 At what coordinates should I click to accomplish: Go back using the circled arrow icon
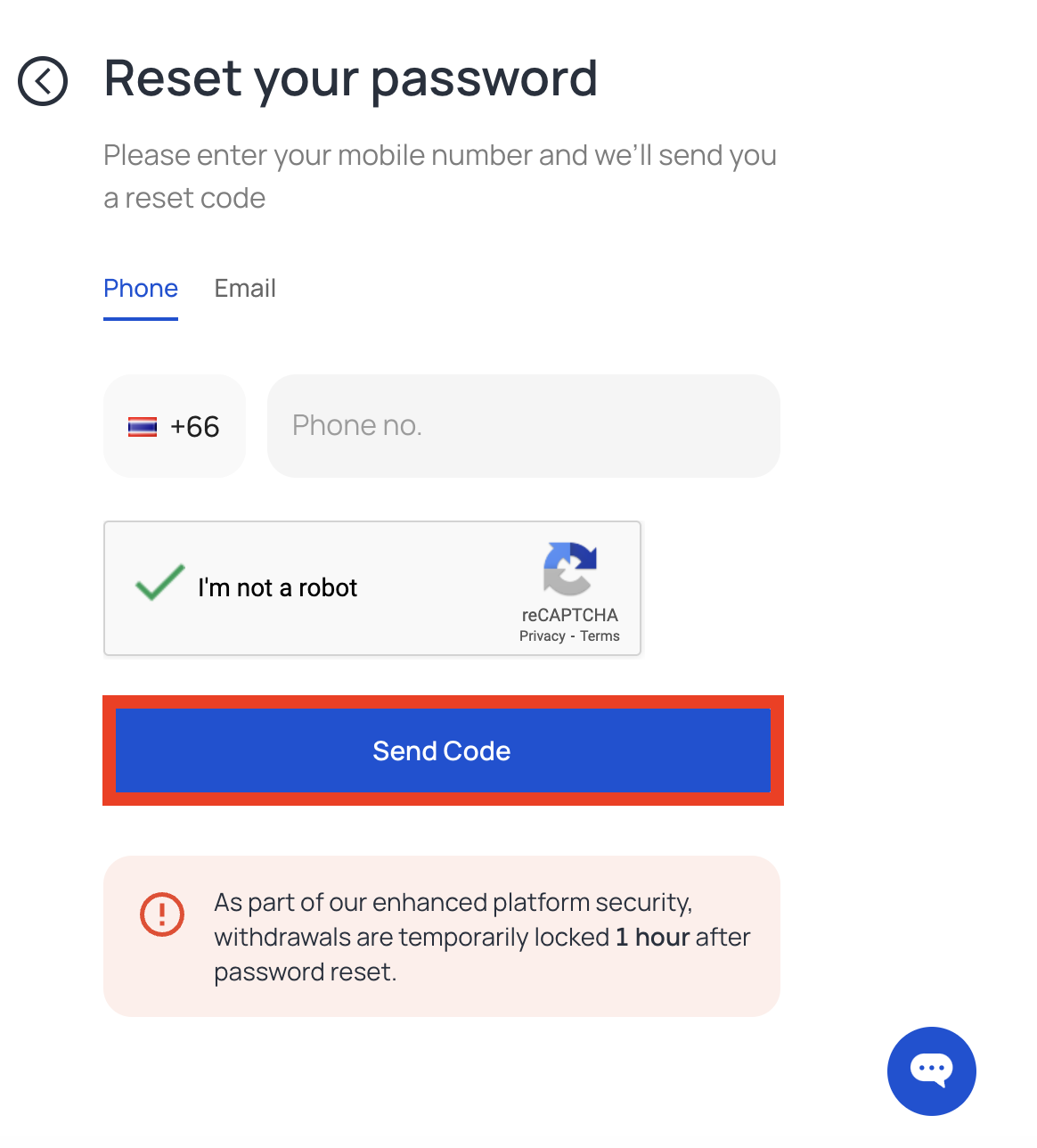pos(43,81)
